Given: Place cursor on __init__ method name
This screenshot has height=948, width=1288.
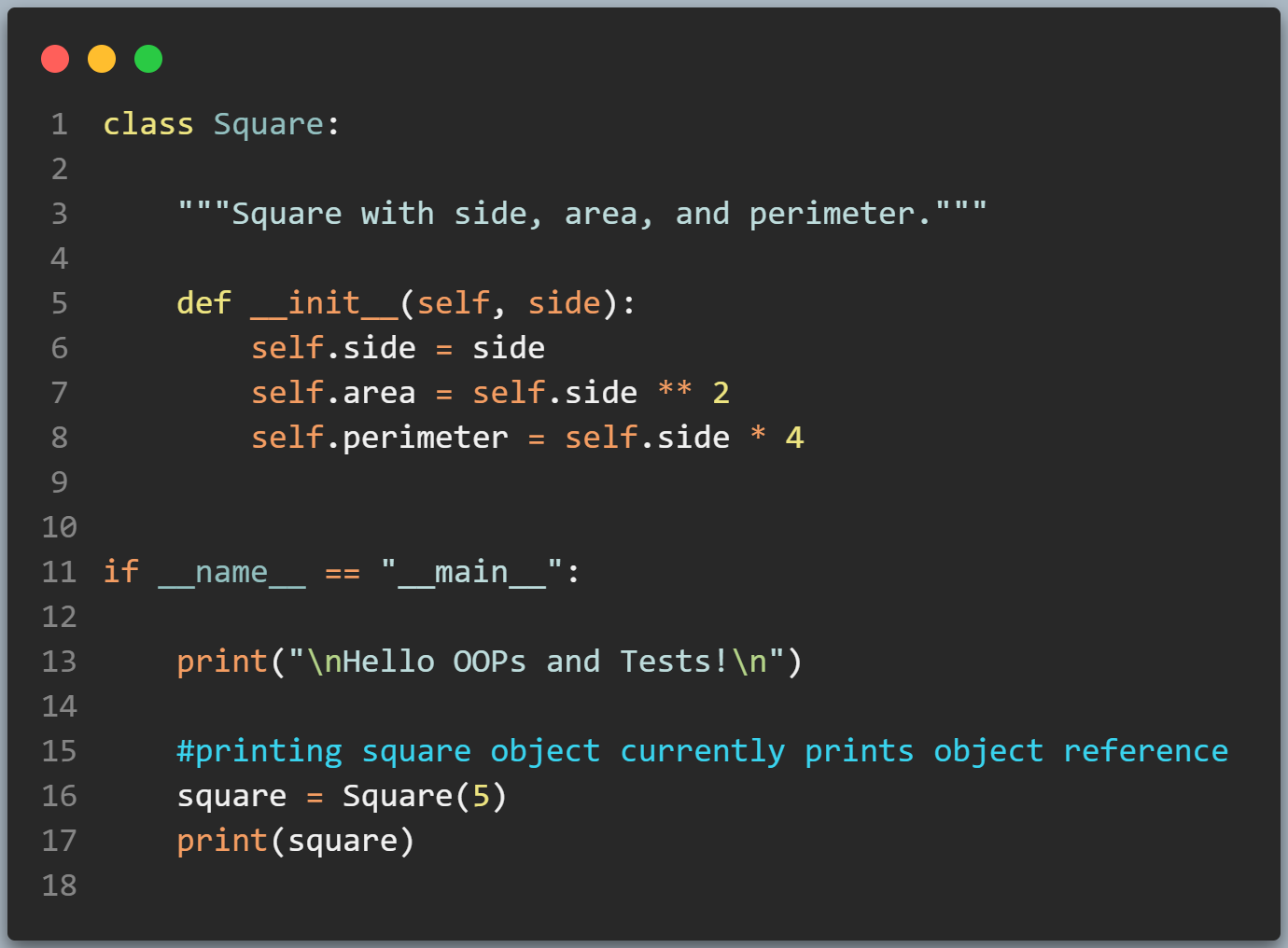Looking at the screenshot, I should 324,303.
